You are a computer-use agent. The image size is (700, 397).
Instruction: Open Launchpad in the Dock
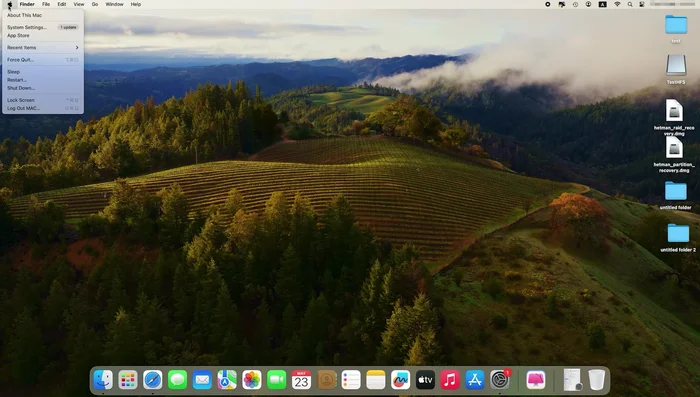click(x=128, y=380)
